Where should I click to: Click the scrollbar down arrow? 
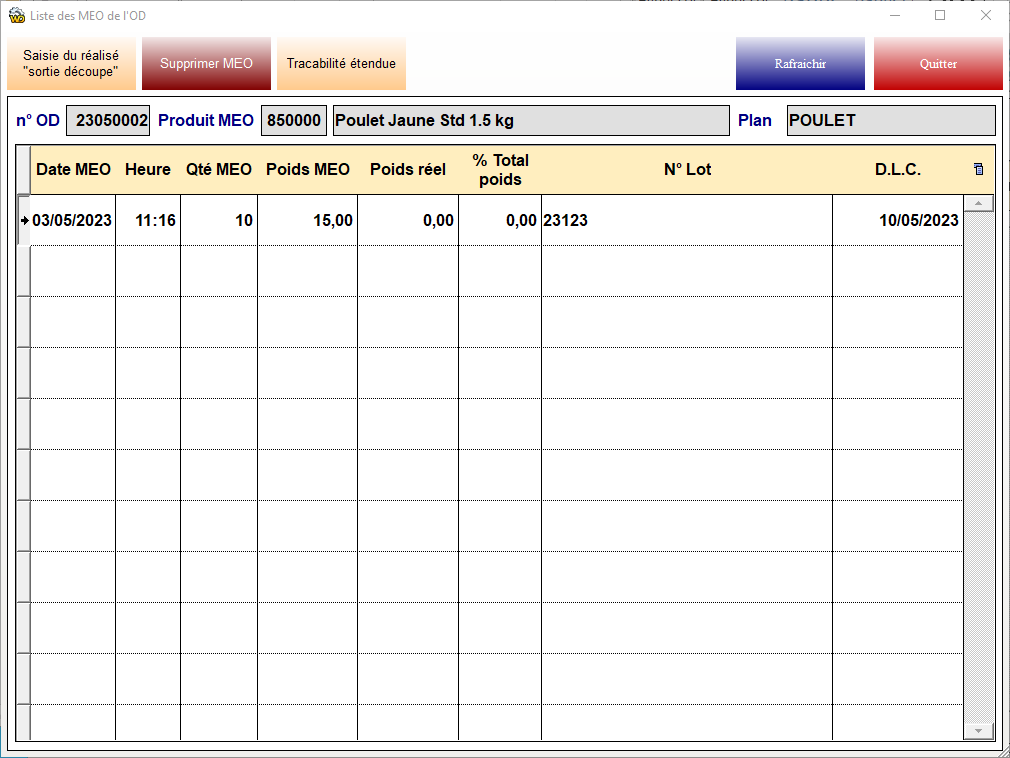[x=978, y=731]
